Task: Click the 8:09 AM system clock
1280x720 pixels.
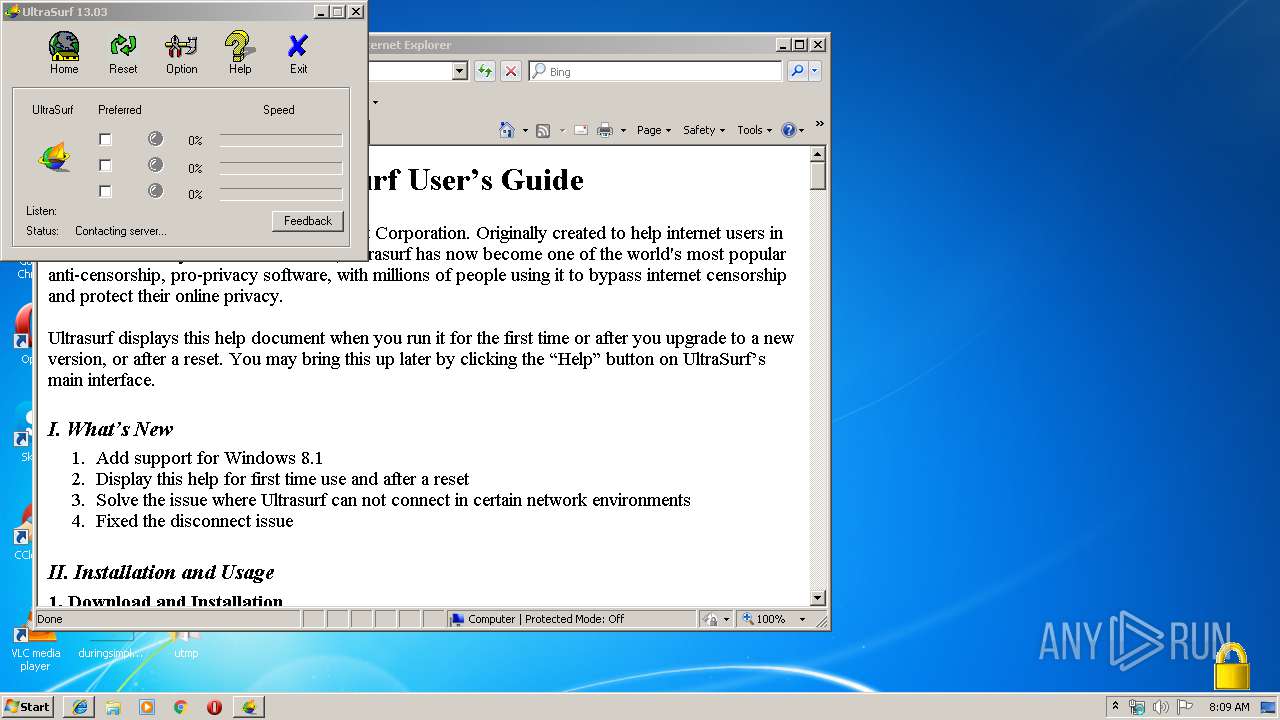Action: tap(1229, 707)
